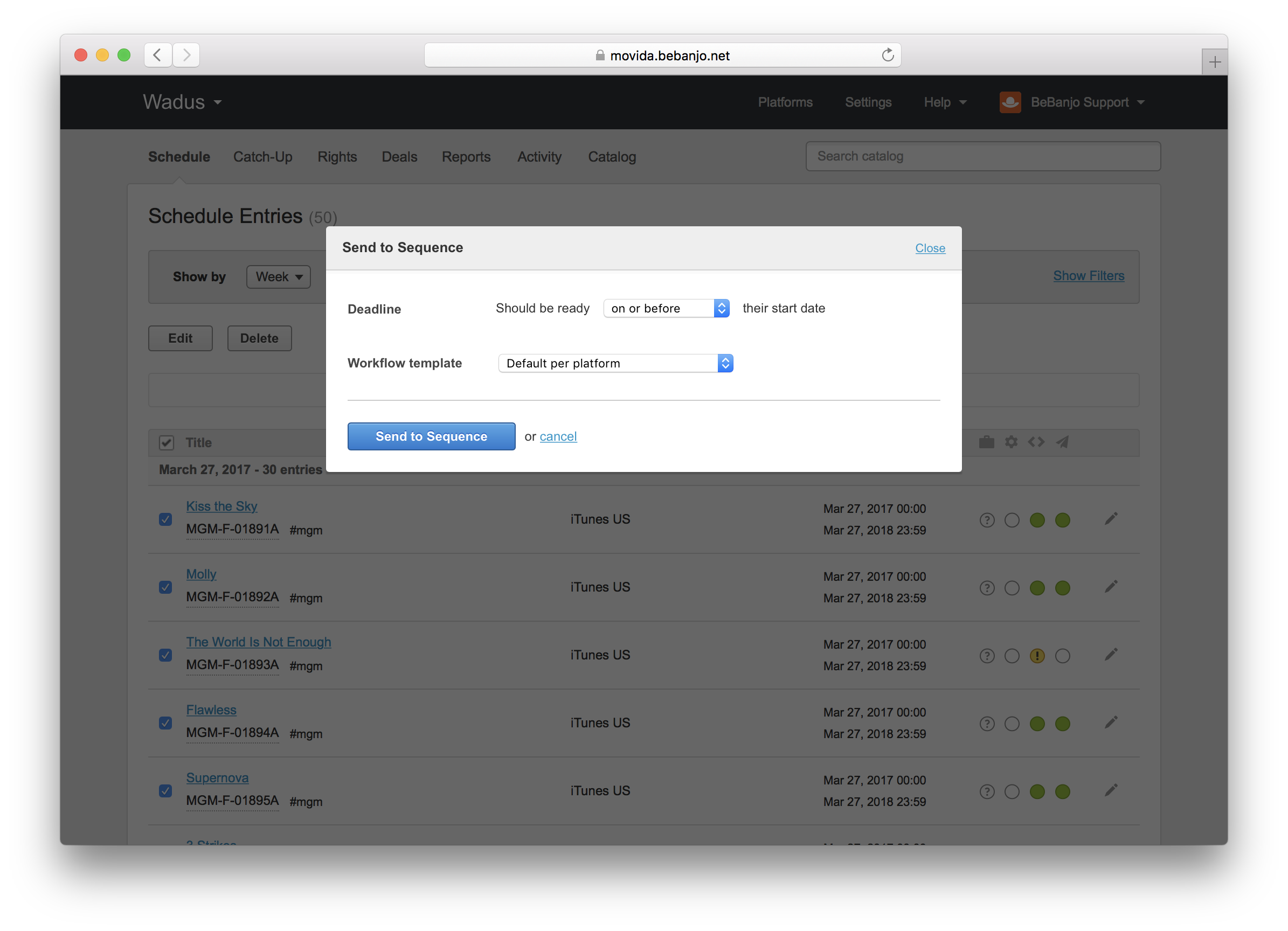Image resolution: width=1288 pixels, height=931 pixels.
Task: Switch to the Catalog tab
Action: (612, 157)
